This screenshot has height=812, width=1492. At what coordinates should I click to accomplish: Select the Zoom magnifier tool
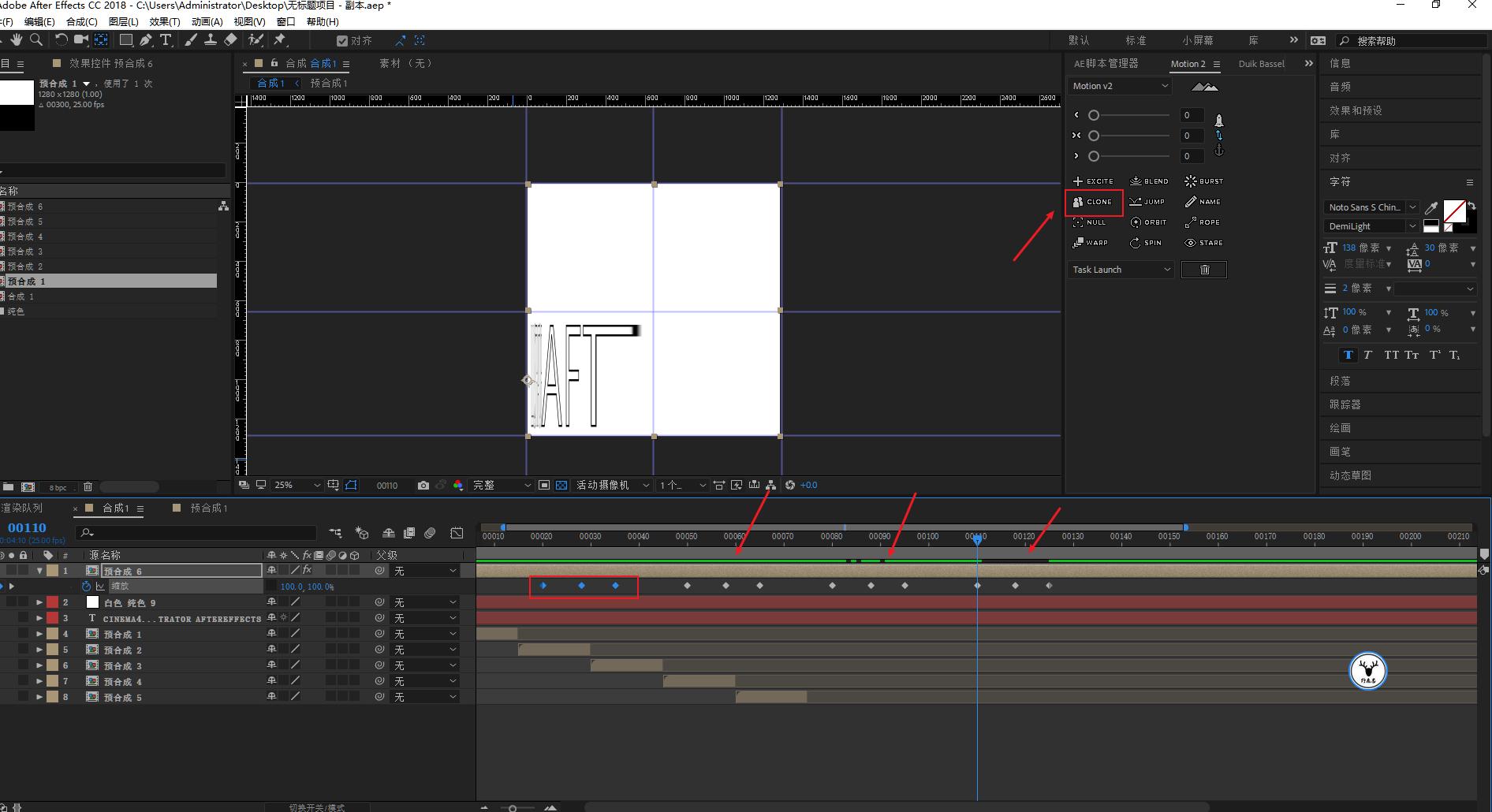36,39
